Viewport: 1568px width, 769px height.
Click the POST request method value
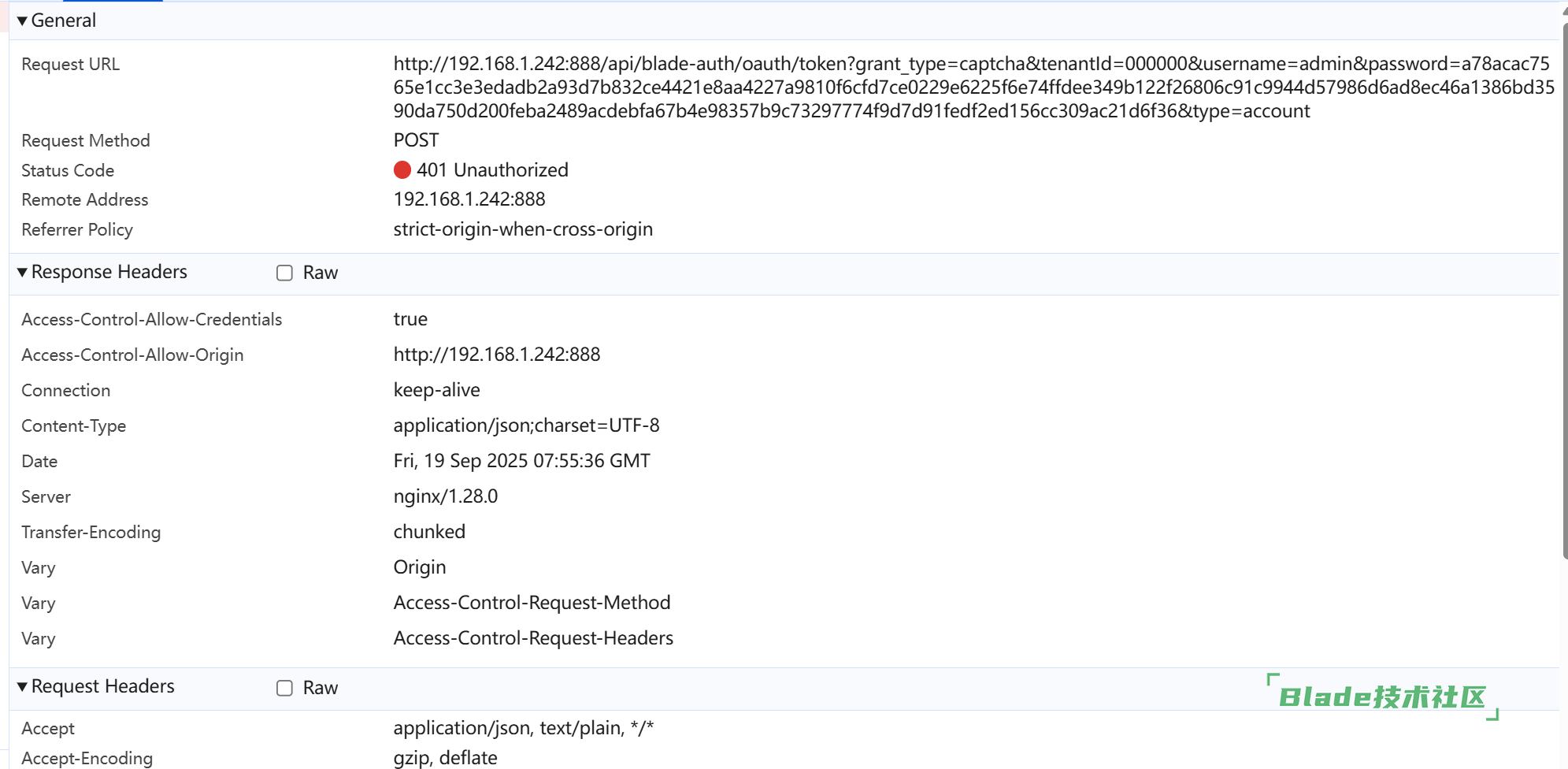(416, 140)
